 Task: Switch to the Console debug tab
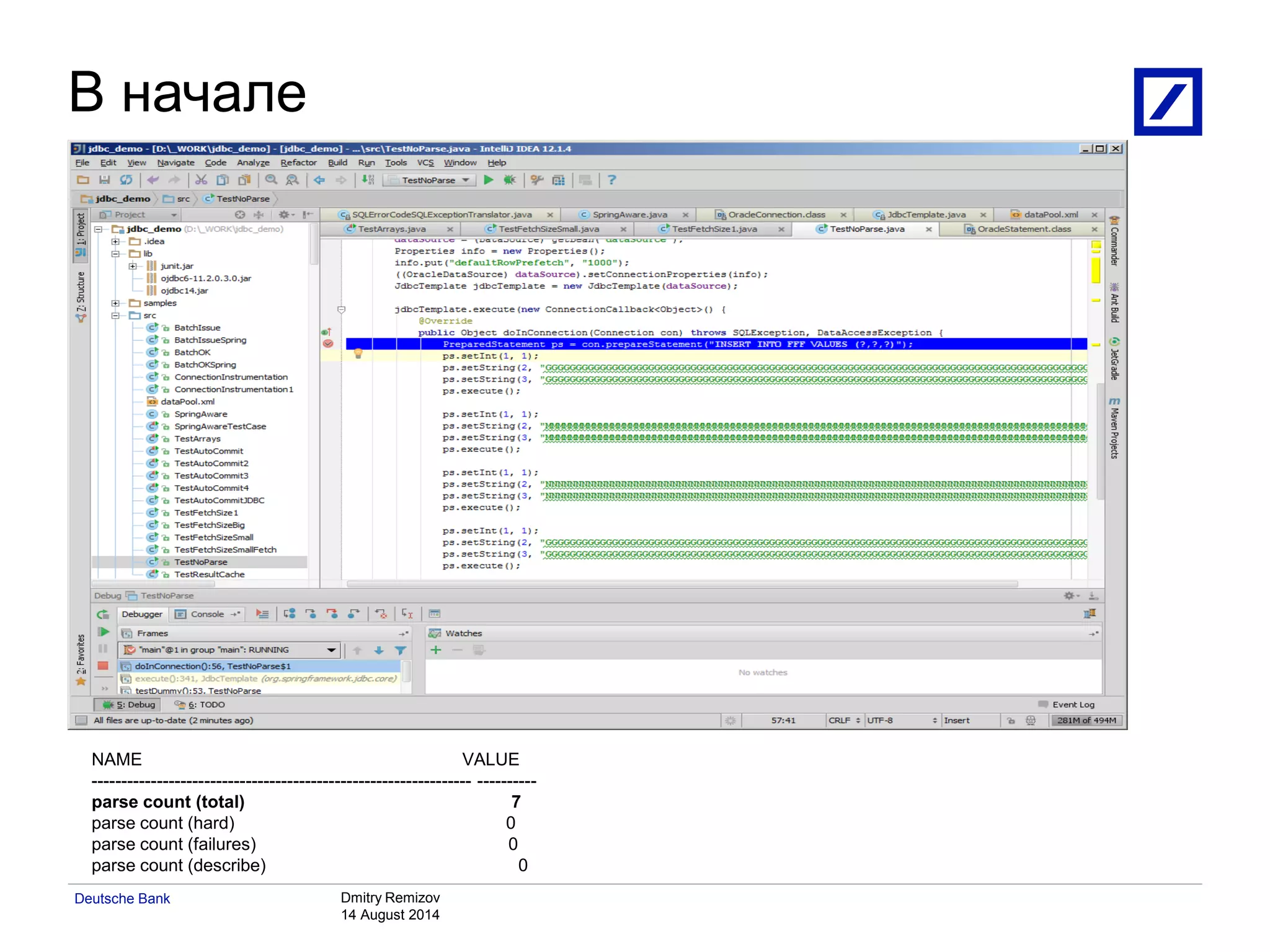(207, 614)
